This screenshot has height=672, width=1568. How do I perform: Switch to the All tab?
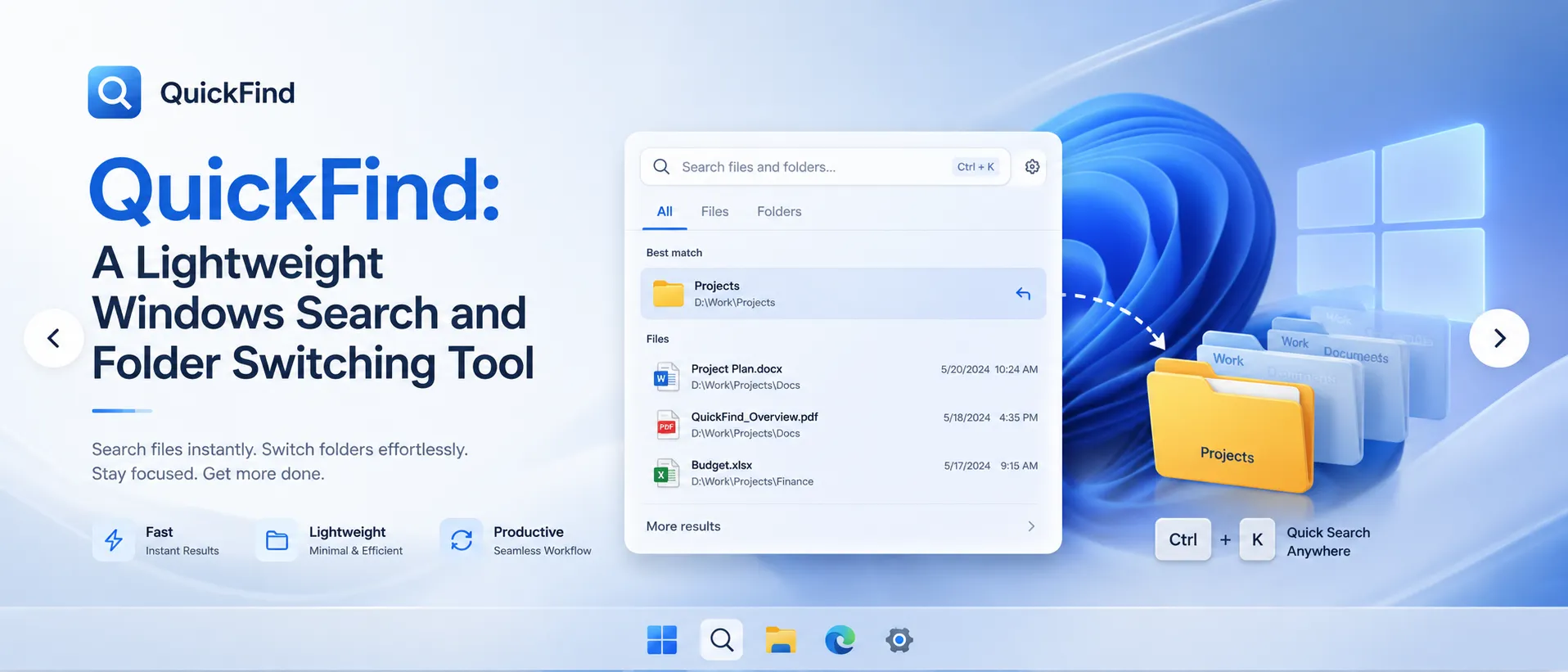click(665, 211)
